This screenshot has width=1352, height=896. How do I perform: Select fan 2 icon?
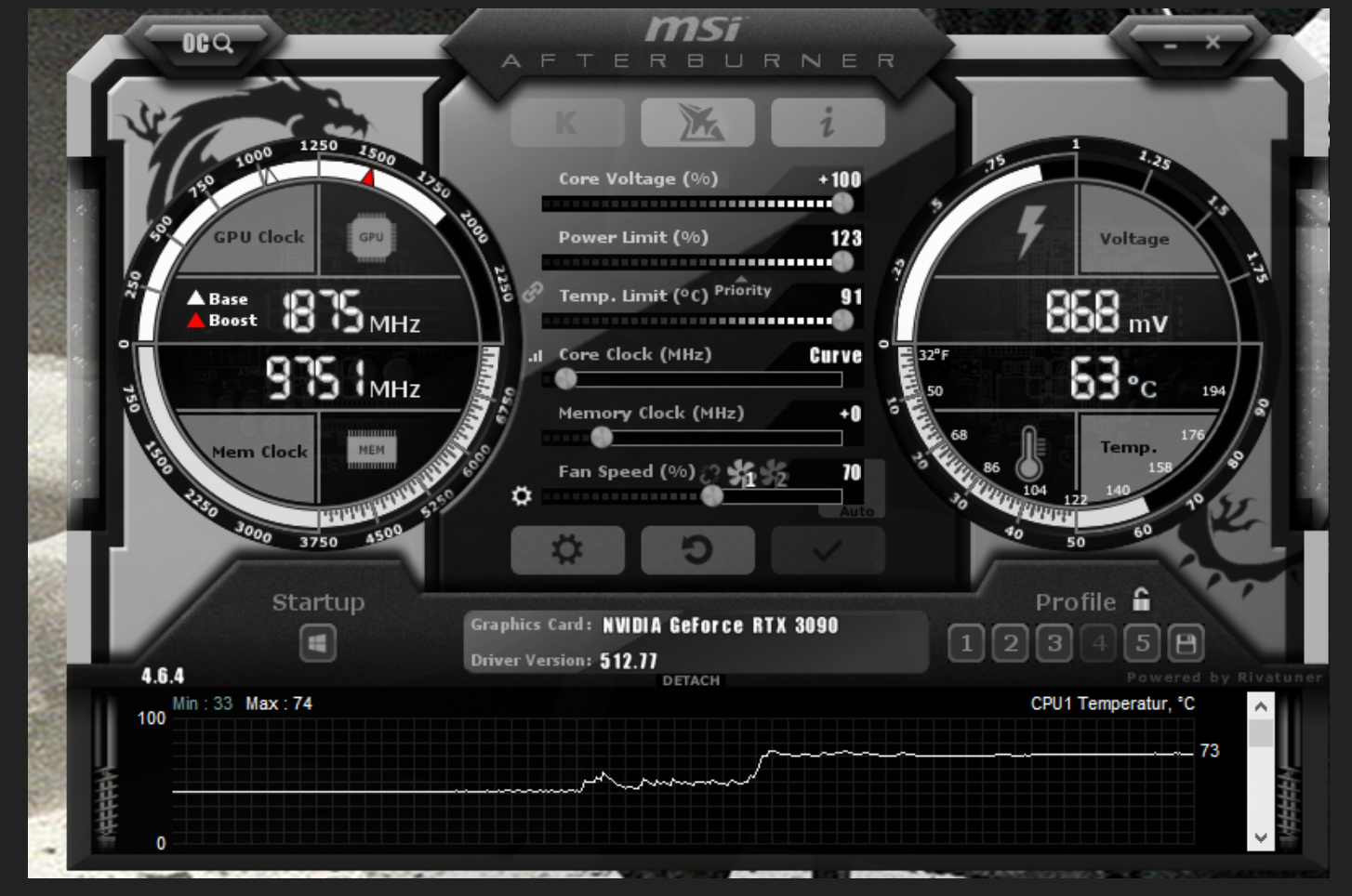775,474
